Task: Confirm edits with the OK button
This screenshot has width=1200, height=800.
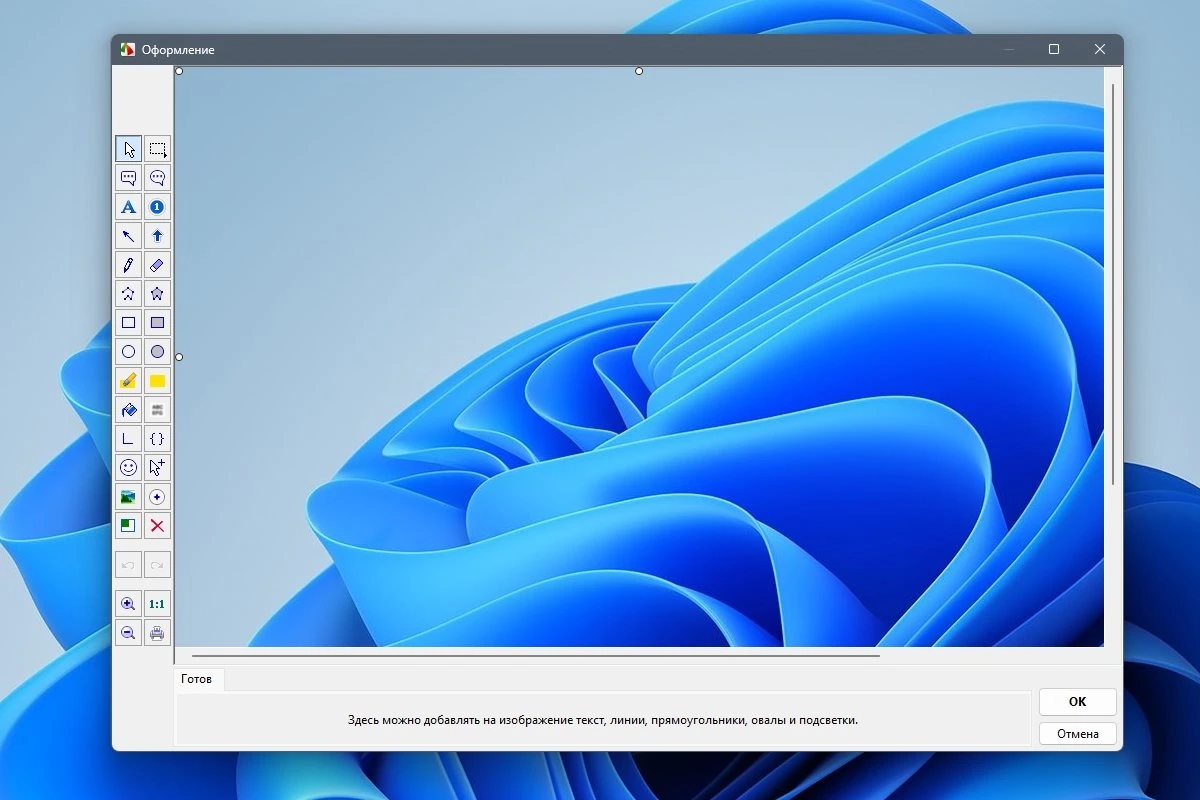Action: point(1077,702)
